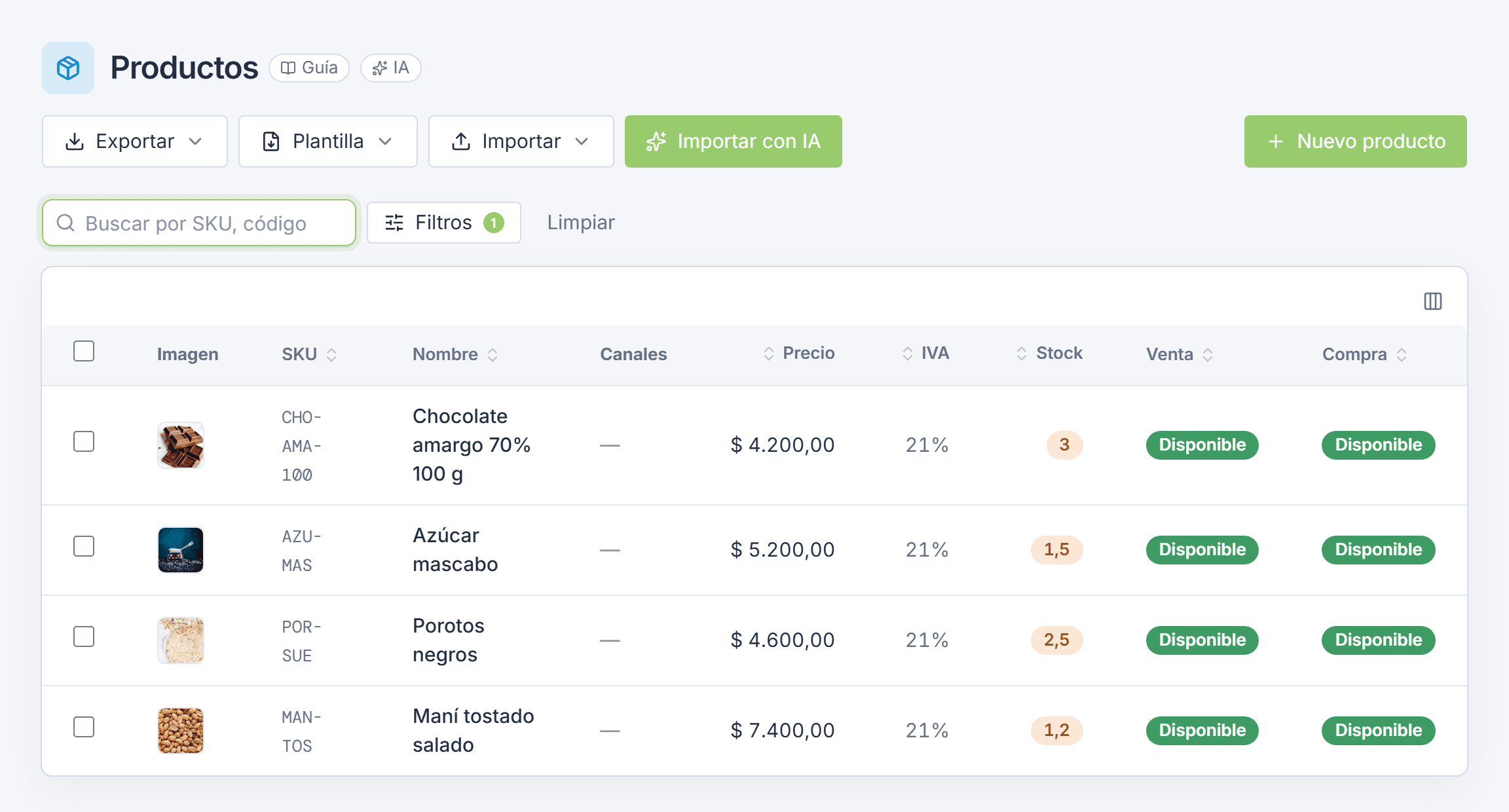Focus the Buscar por SKU search field

coord(199,223)
